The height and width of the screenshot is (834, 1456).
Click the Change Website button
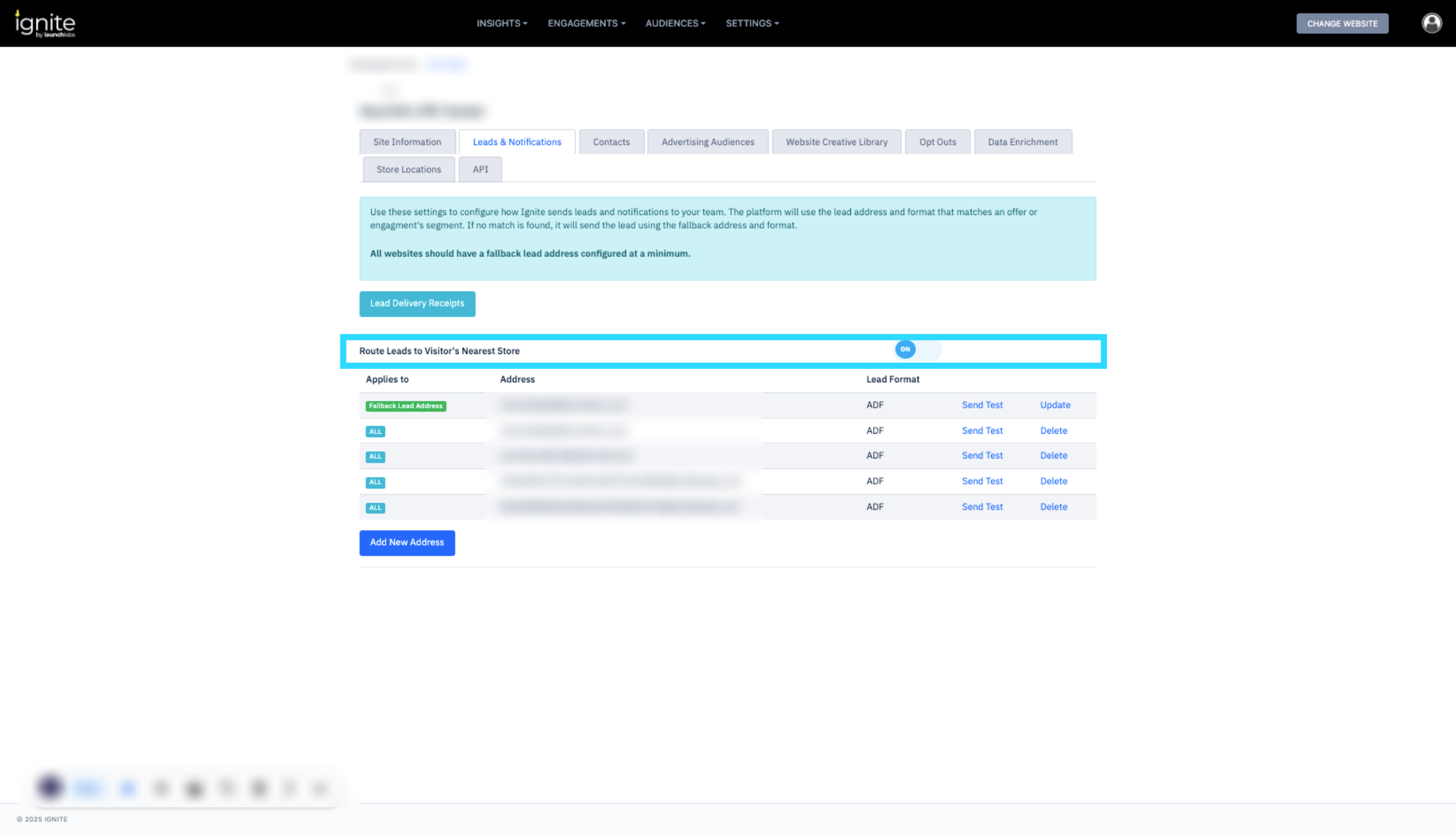pos(1342,23)
